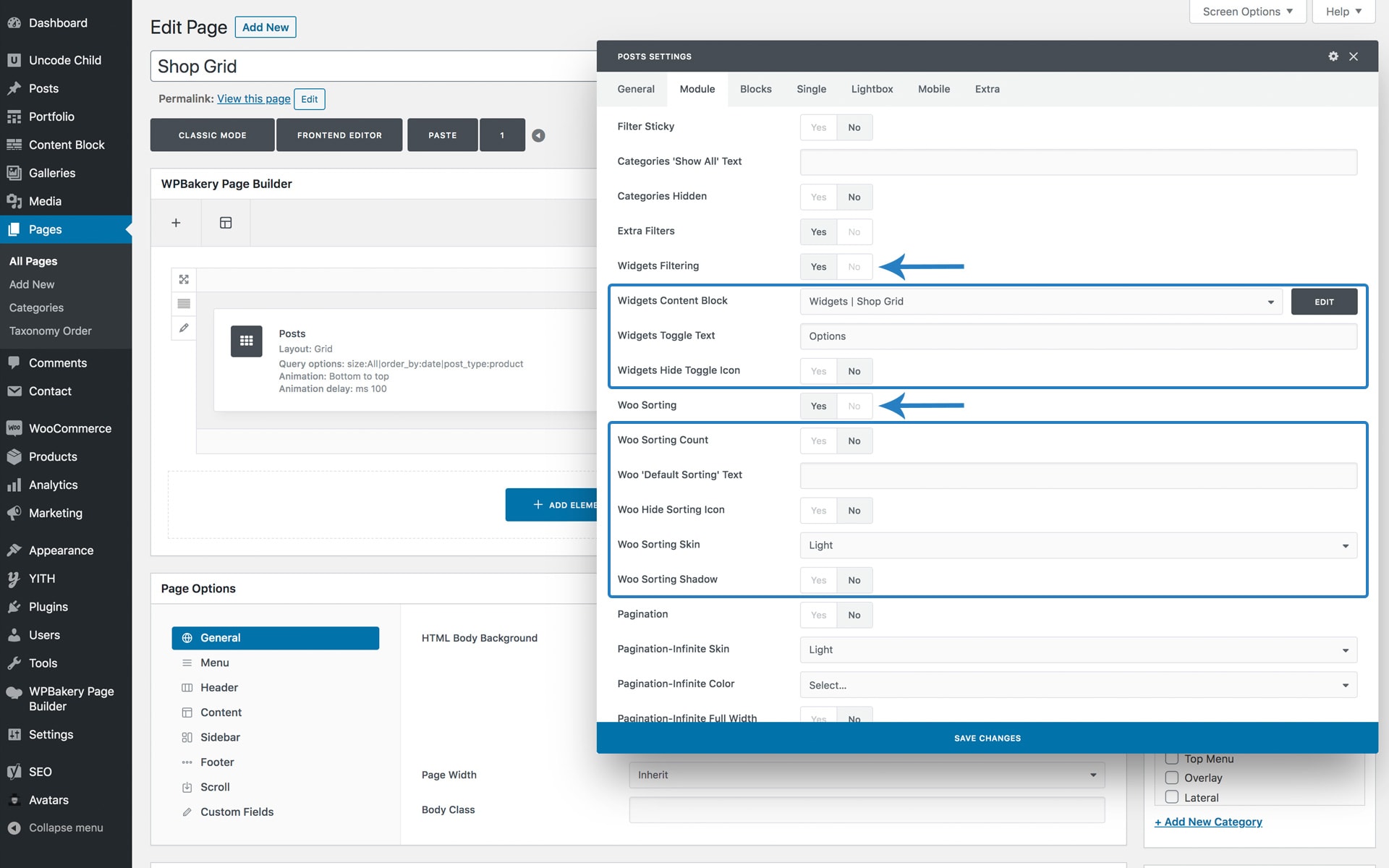Open the Screen Options panel
Screen dimensions: 1389x868
pos(1247,12)
